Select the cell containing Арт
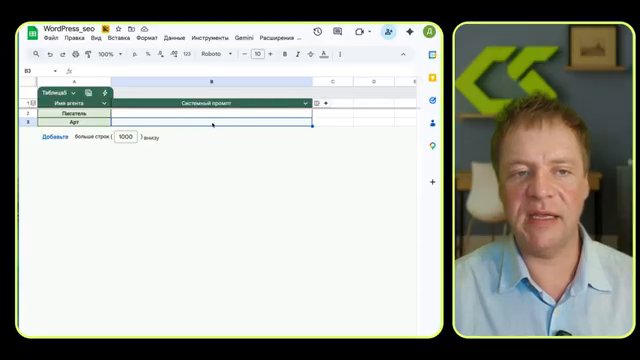This screenshot has height=360, width=640. (x=74, y=122)
